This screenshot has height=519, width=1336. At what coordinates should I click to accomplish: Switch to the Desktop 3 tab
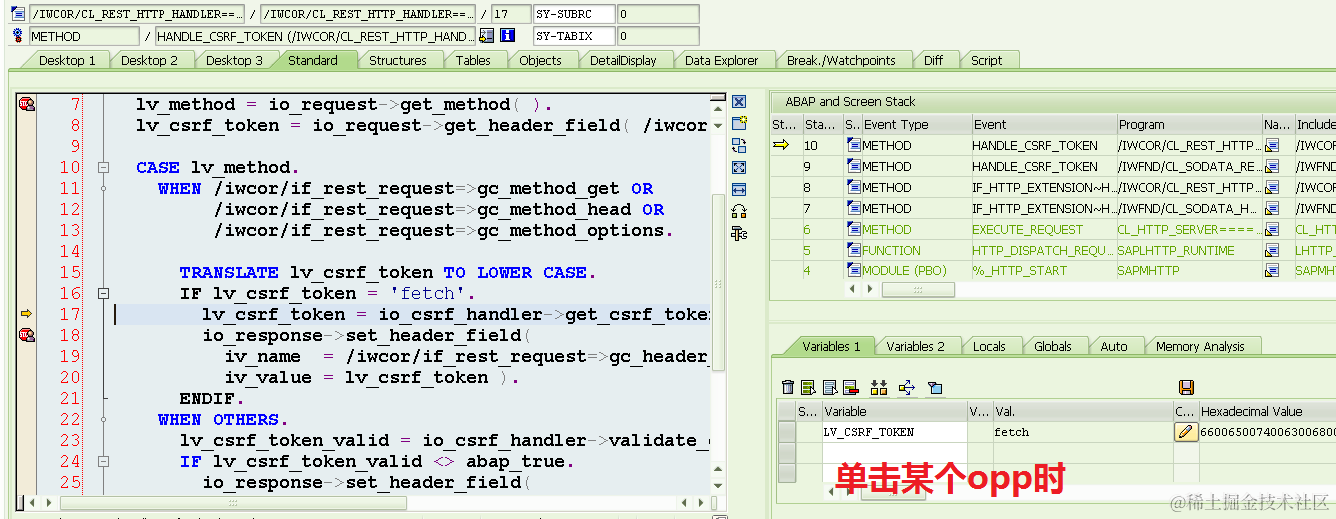pyautogui.click(x=234, y=60)
